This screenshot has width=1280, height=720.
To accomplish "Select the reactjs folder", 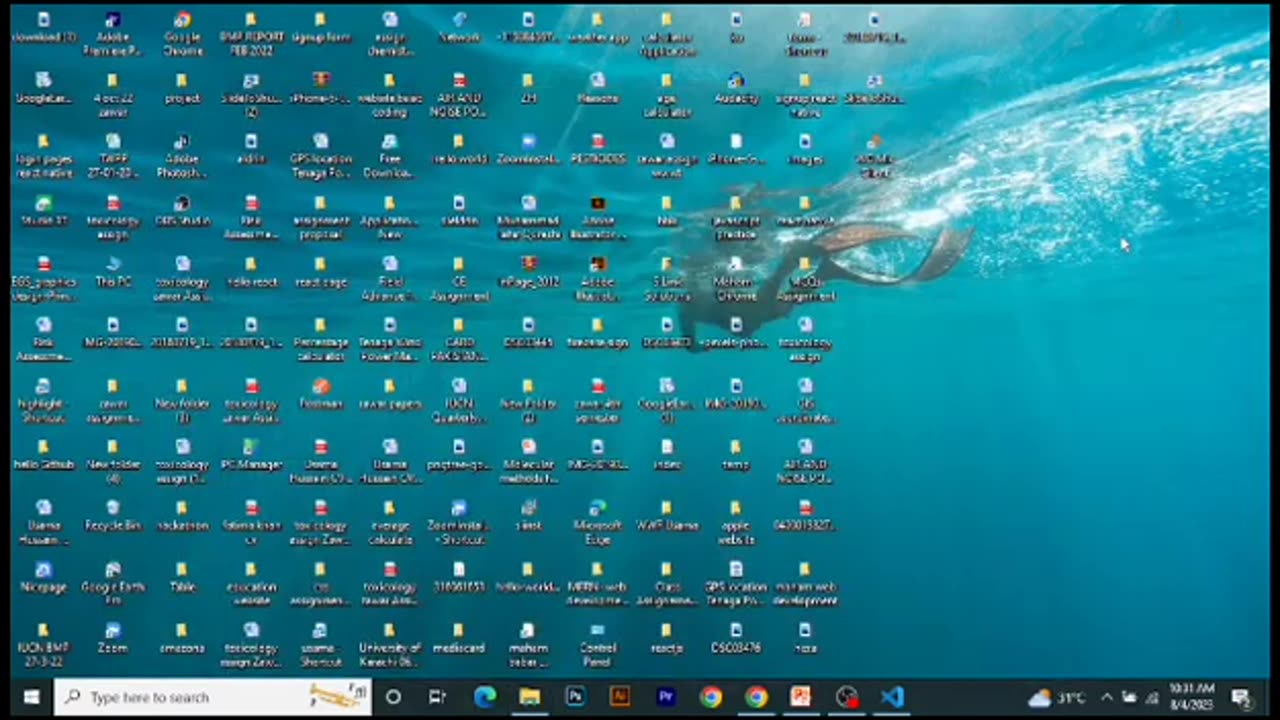I will [667, 638].
